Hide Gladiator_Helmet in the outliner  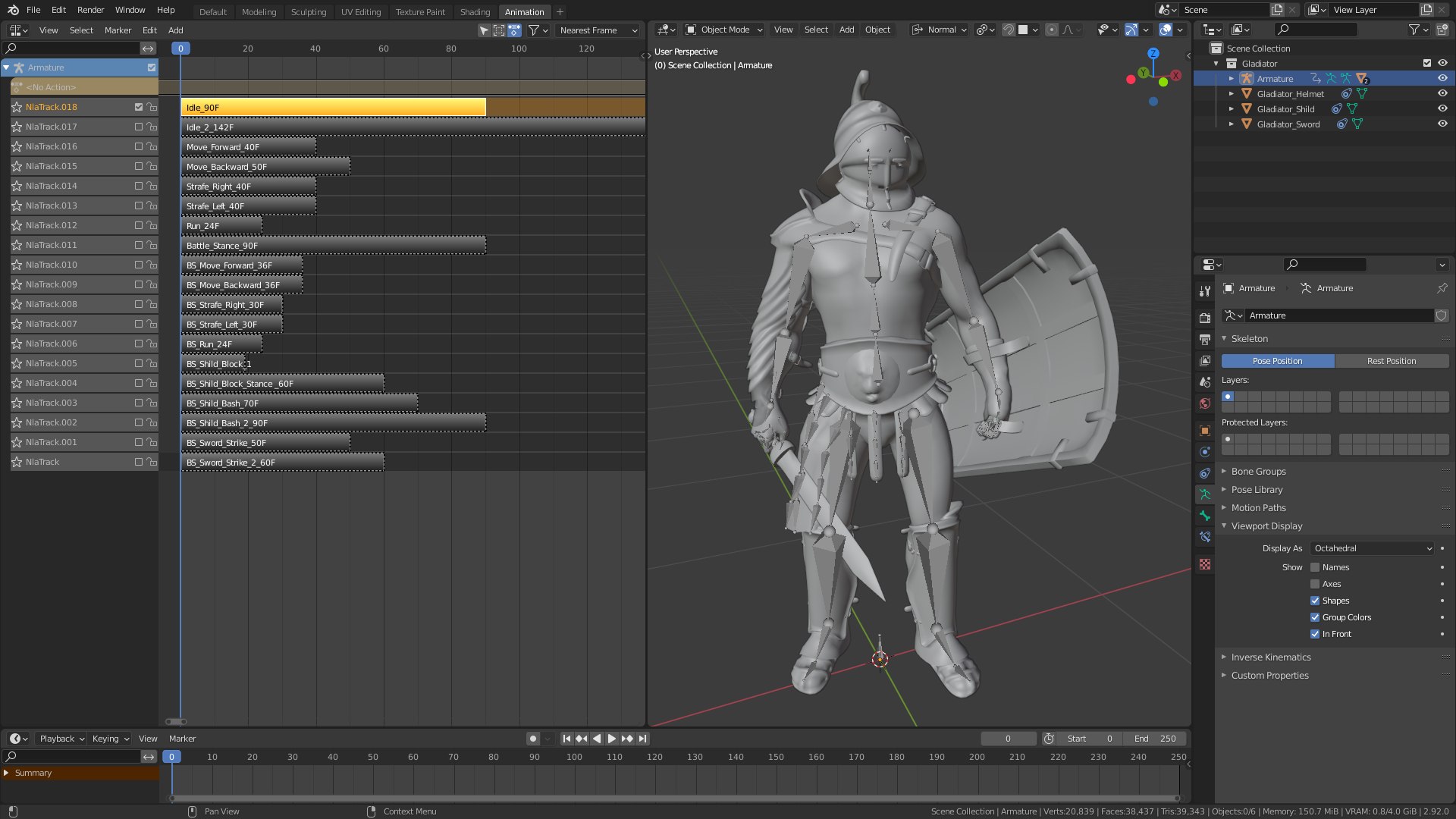1442,94
